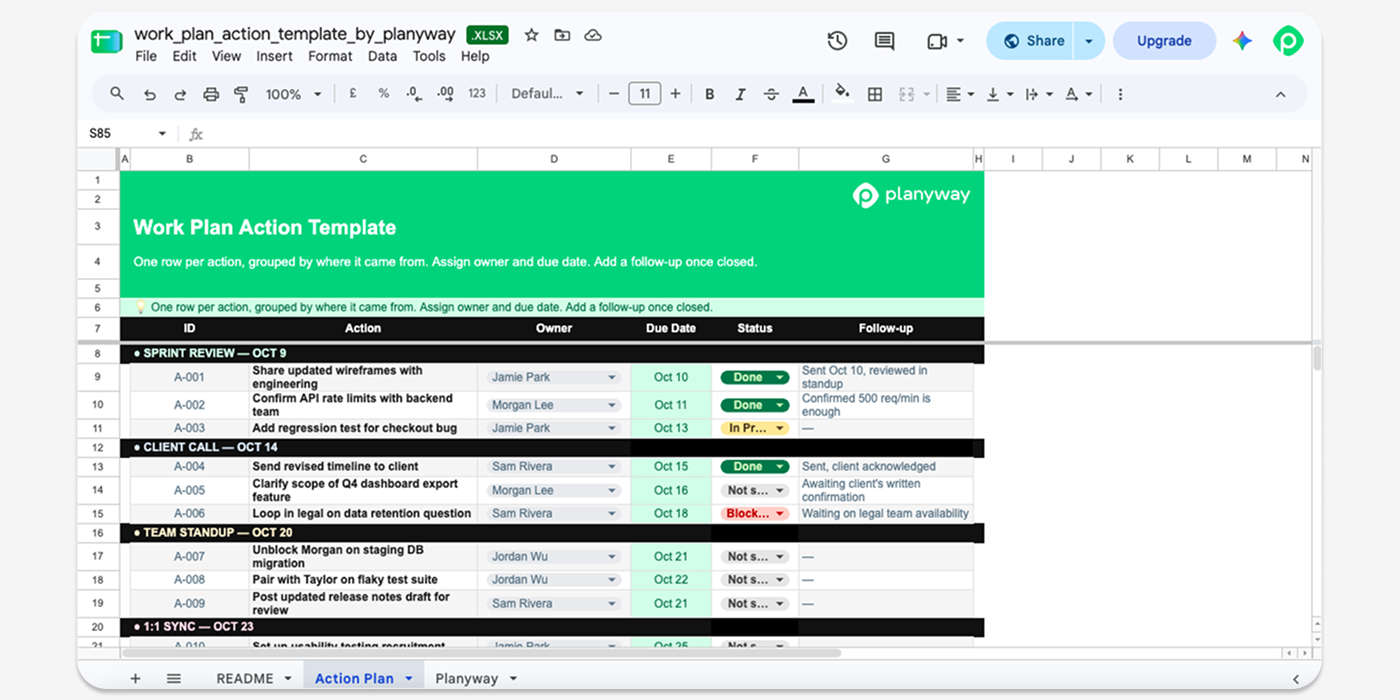Viewport: 1400px width, 700px height.
Task: Decrease font size with minus button
Action: (614, 94)
